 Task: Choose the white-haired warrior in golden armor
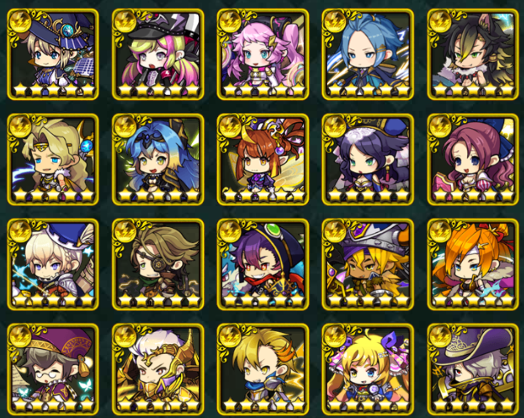coord(158,369)
